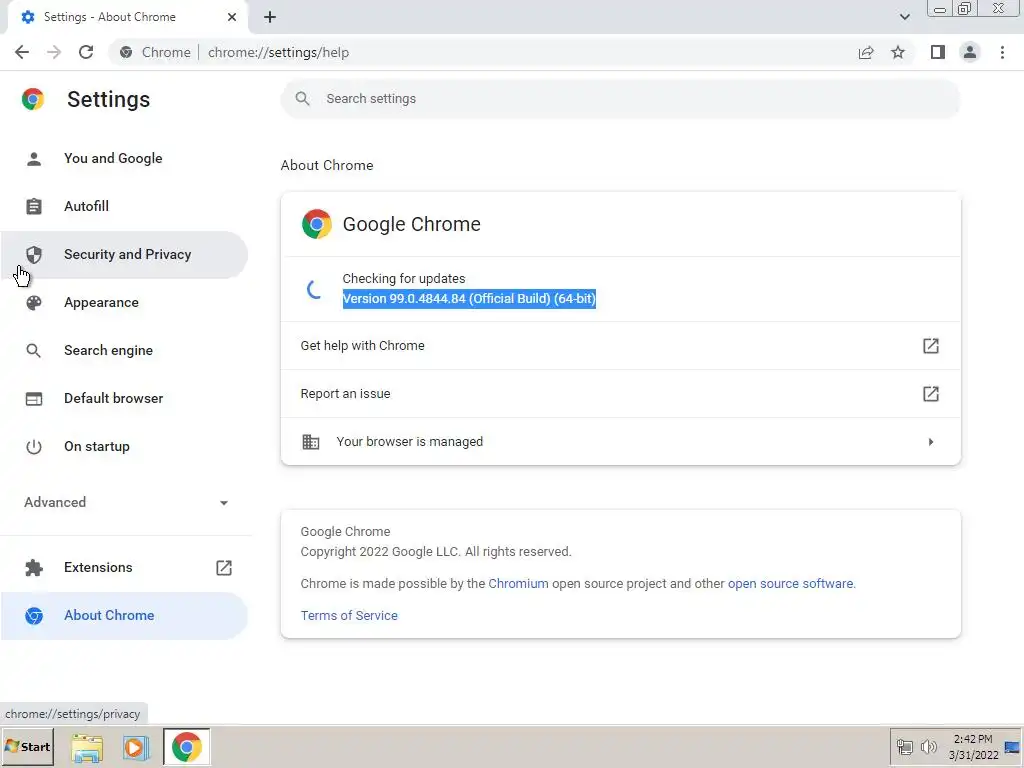Click the palette icon beside Appearance
Image resolution: width=1024 pixels, height=768 pixels.
tap(34, 302)
